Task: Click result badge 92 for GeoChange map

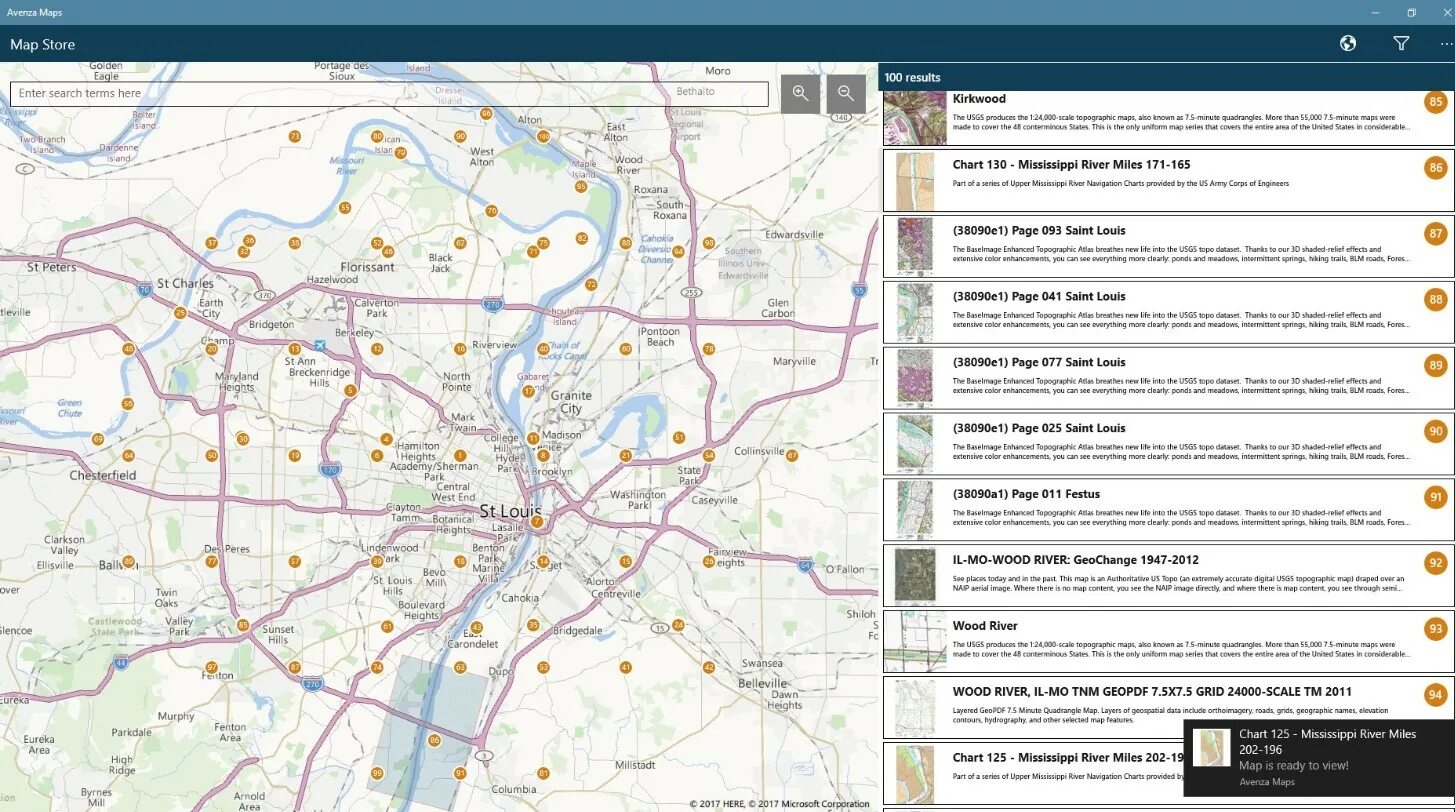Action: (1436, 563)
